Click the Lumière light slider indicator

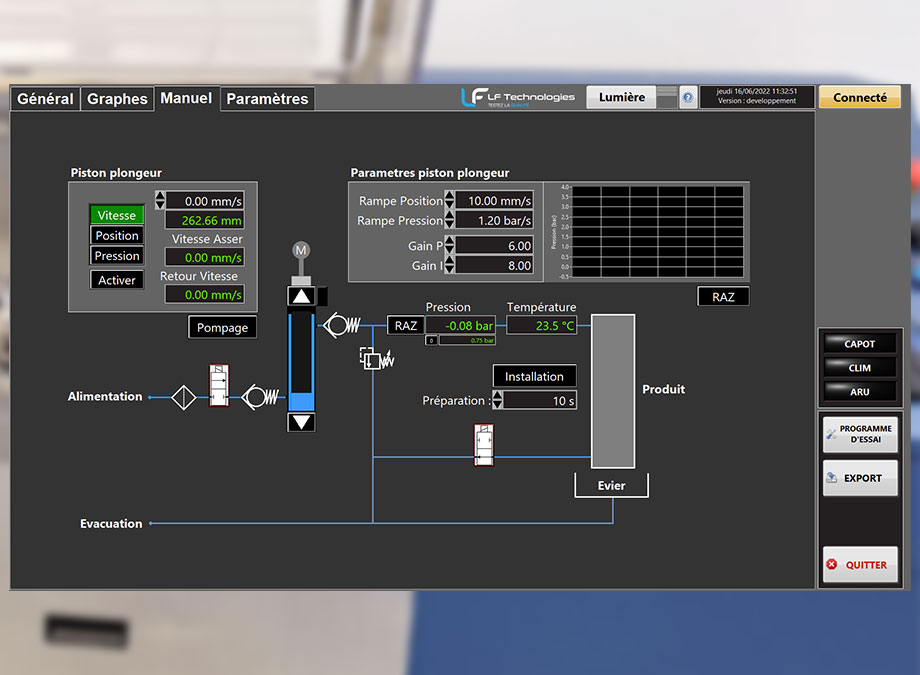pos(667,97)
